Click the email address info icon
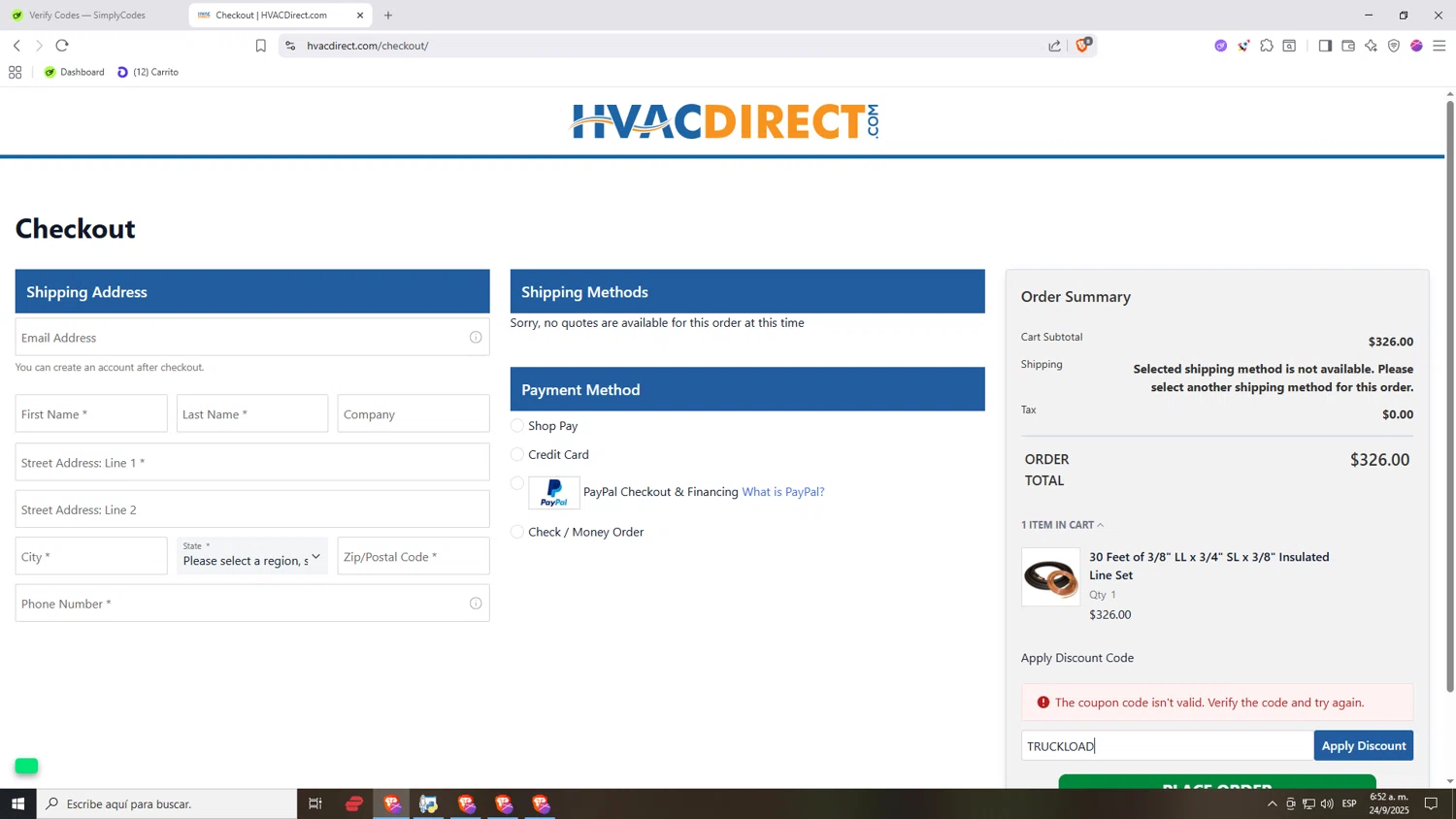 click(476, 338)
